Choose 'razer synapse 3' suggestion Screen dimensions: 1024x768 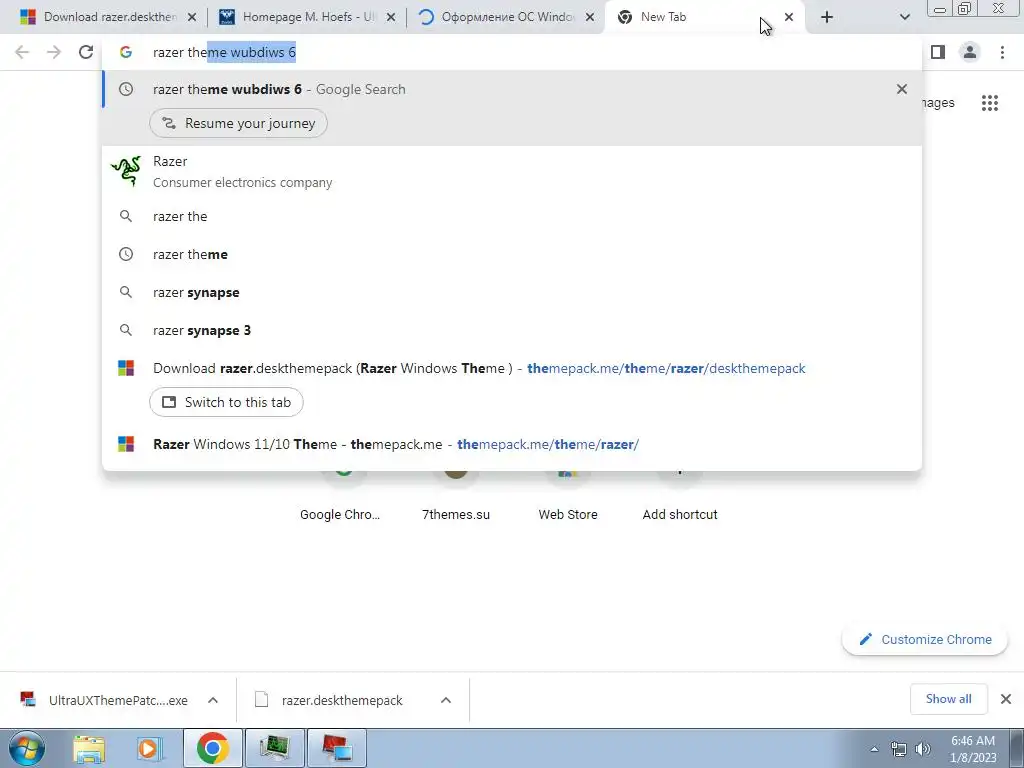click(x=512, y=330)
